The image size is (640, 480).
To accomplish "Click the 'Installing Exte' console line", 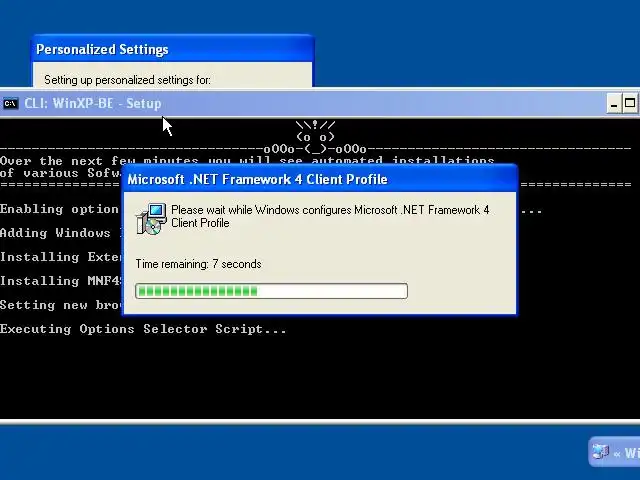I will pyautogui.click(x=60, y=257).
